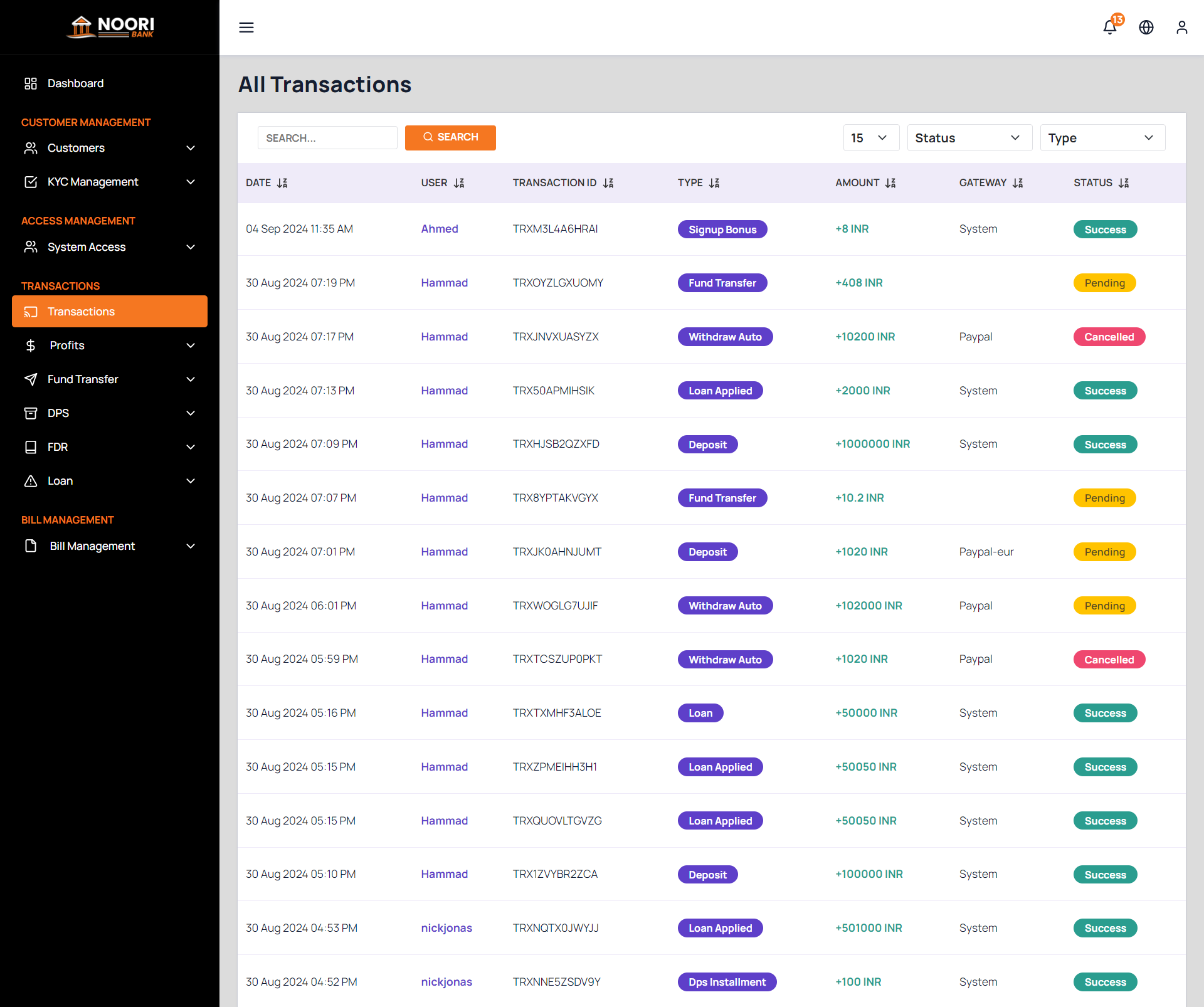Click the Loan warning triangle icon
This screenshot has width=1204, height=1007.
pyautogui.click(x=31, y=481)
